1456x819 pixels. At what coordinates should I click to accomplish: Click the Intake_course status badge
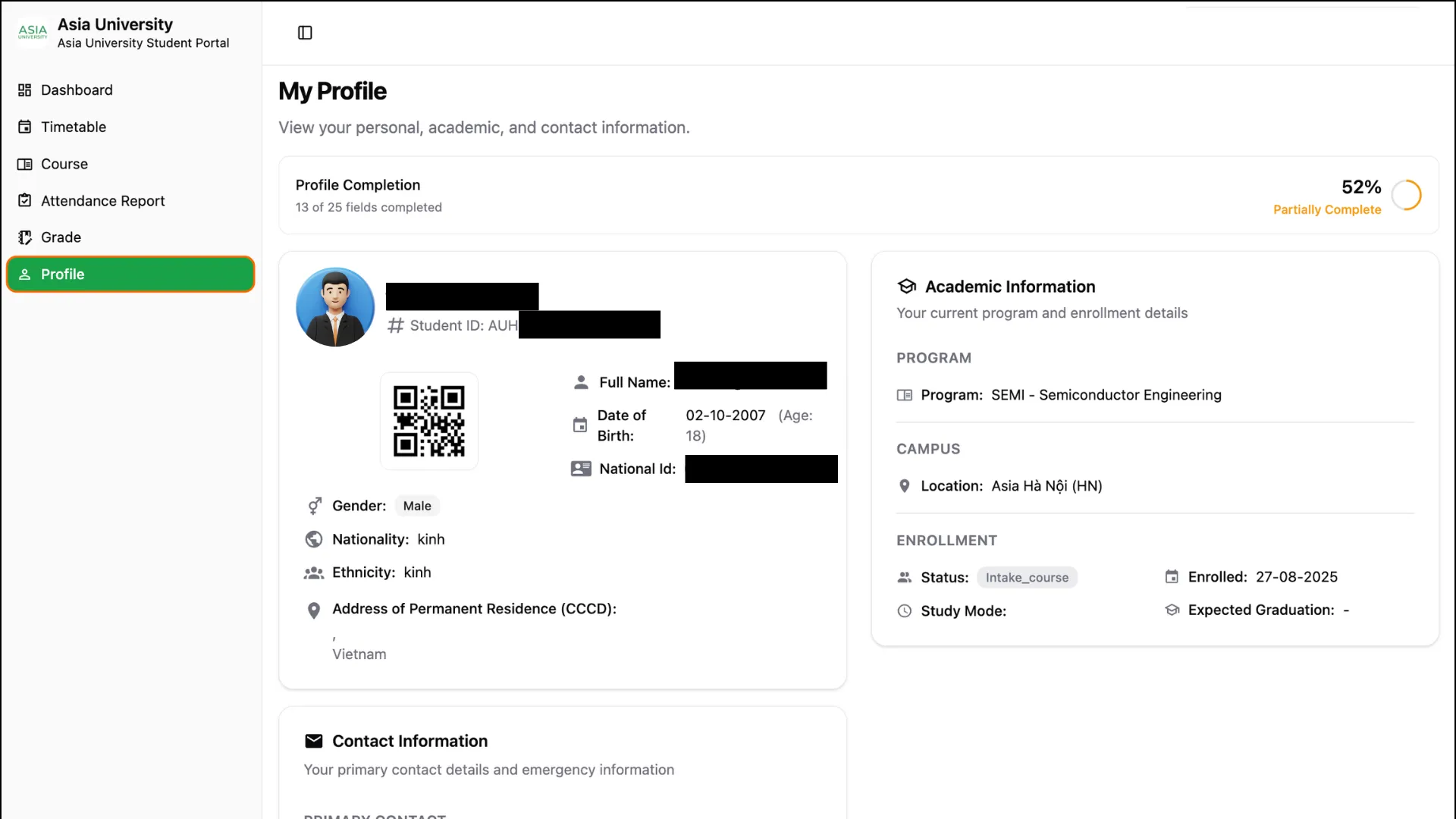coord(1027,577)
